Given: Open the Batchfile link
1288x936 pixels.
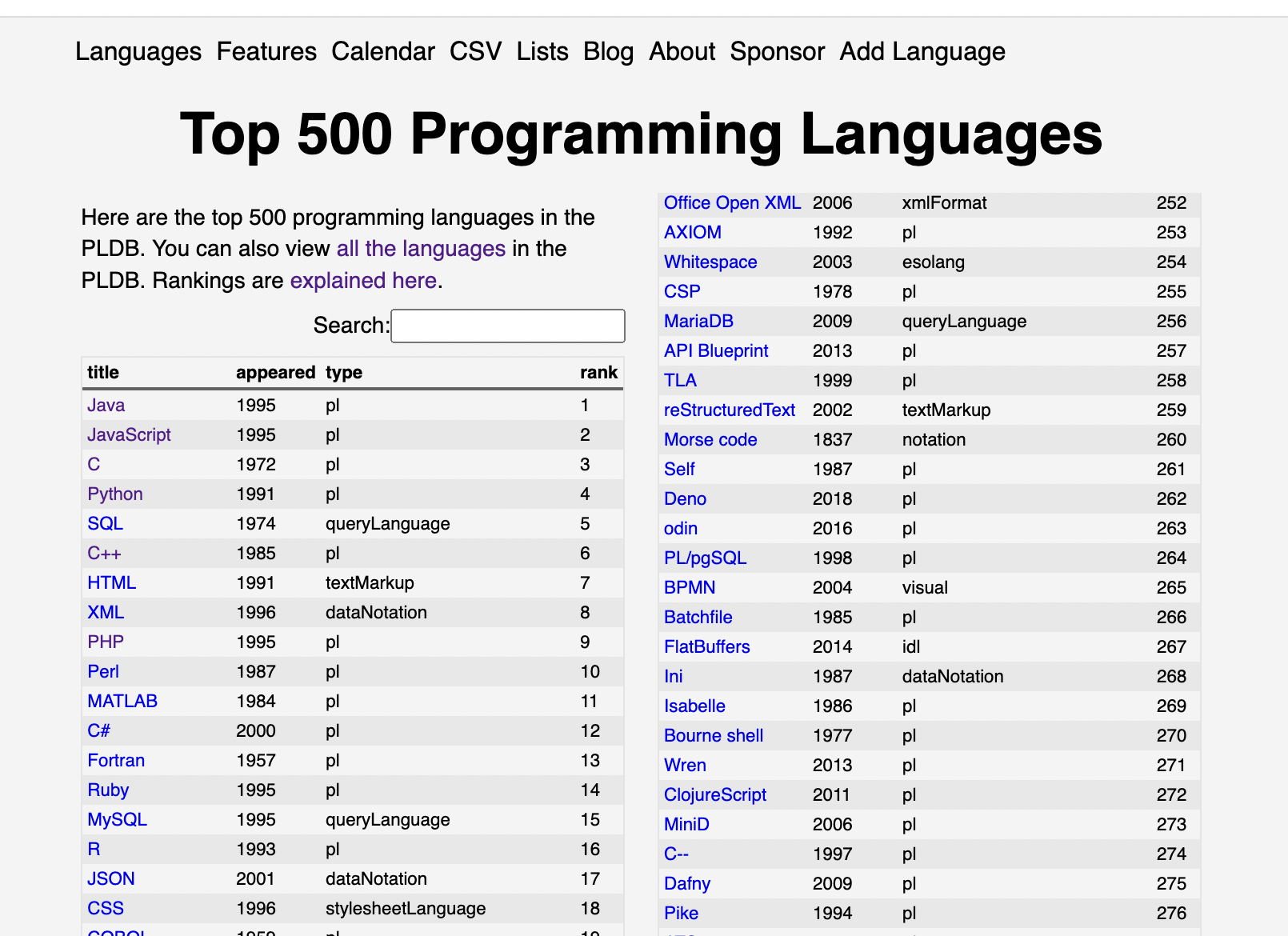Looking at the screenshot, I should click(x=698, y=618).
